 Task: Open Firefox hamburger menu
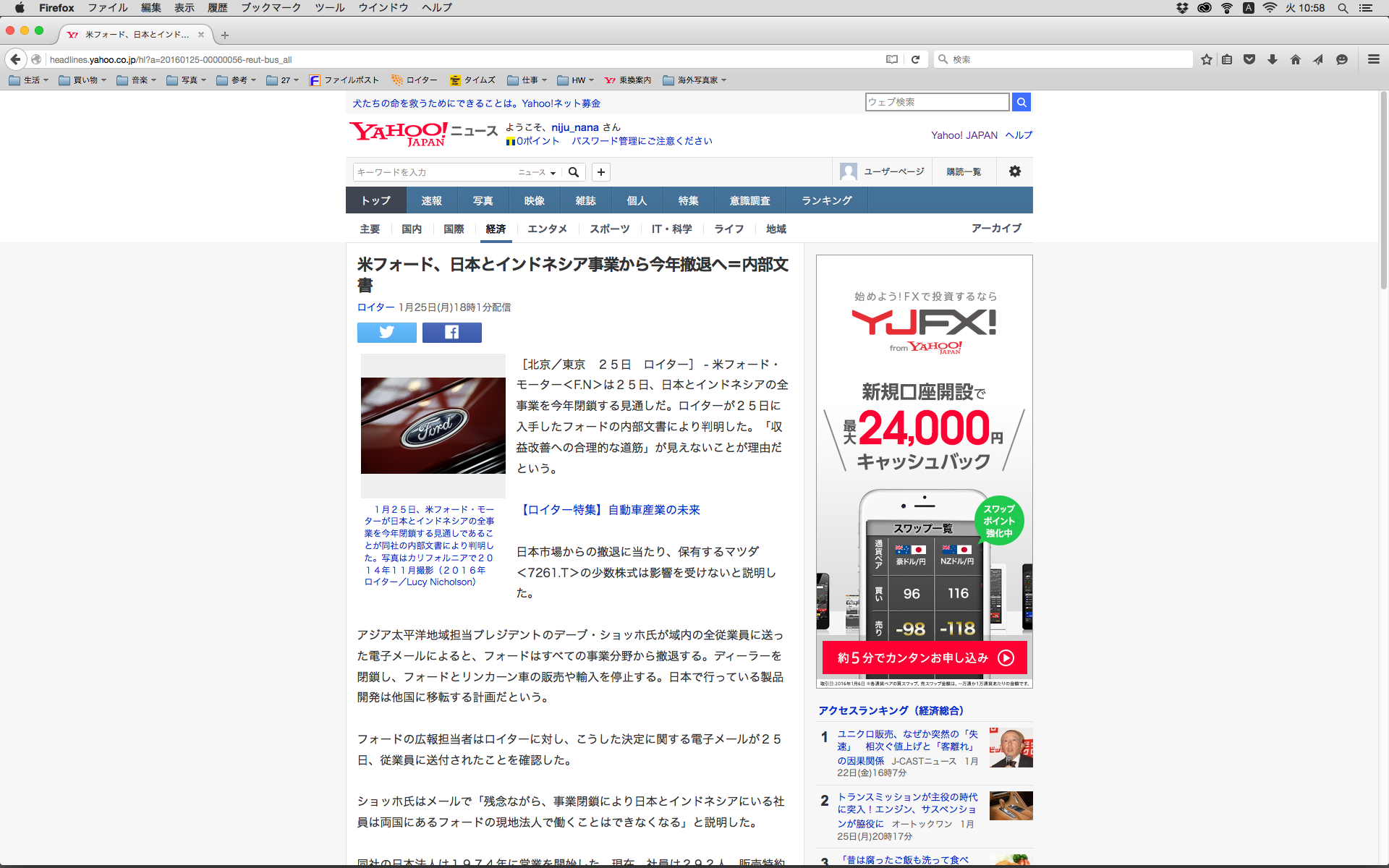(1373, 59)
